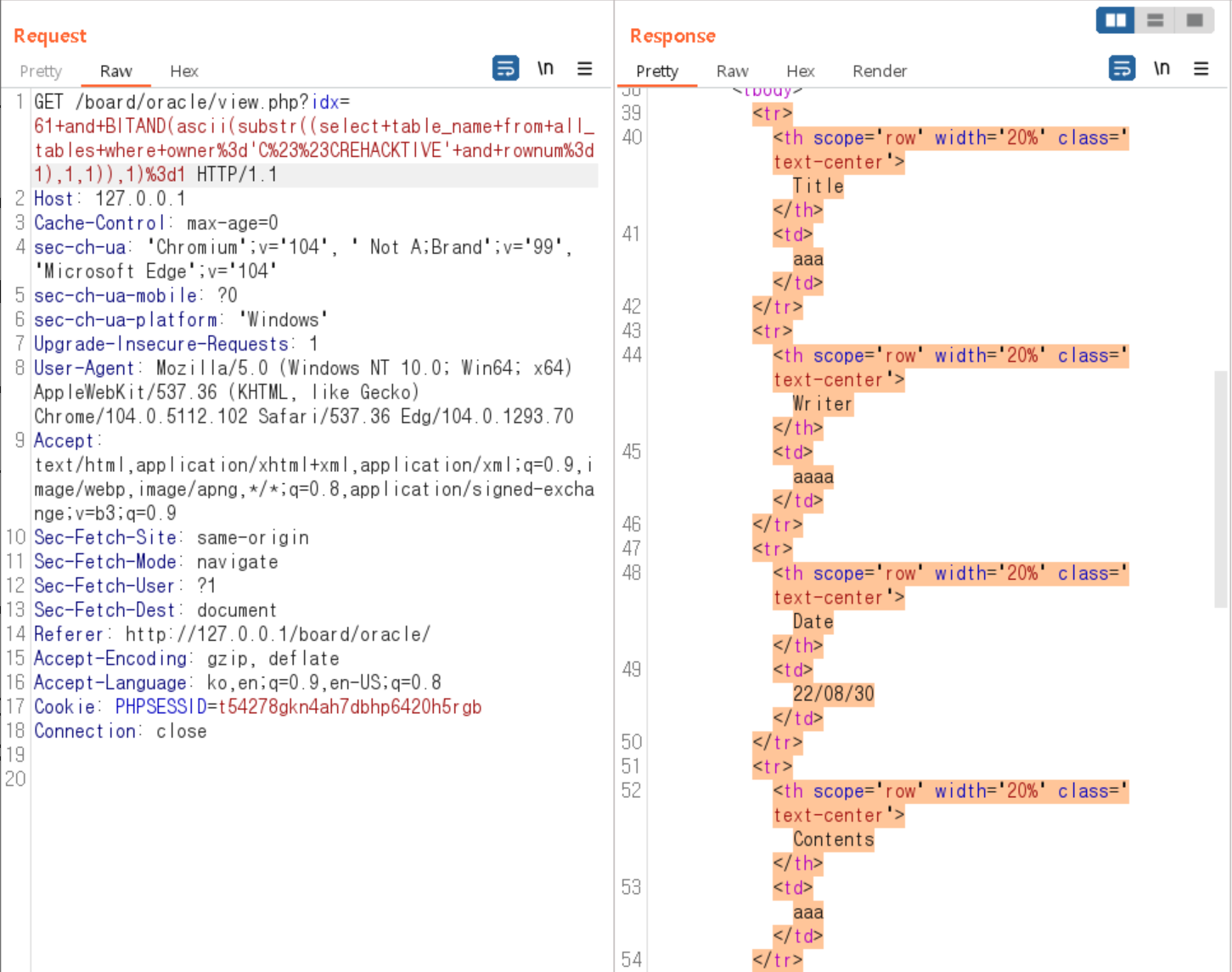The image size is (1232, 972).
Task: Switch Response view to Raw tab
Action: click(x=732, y=71)
